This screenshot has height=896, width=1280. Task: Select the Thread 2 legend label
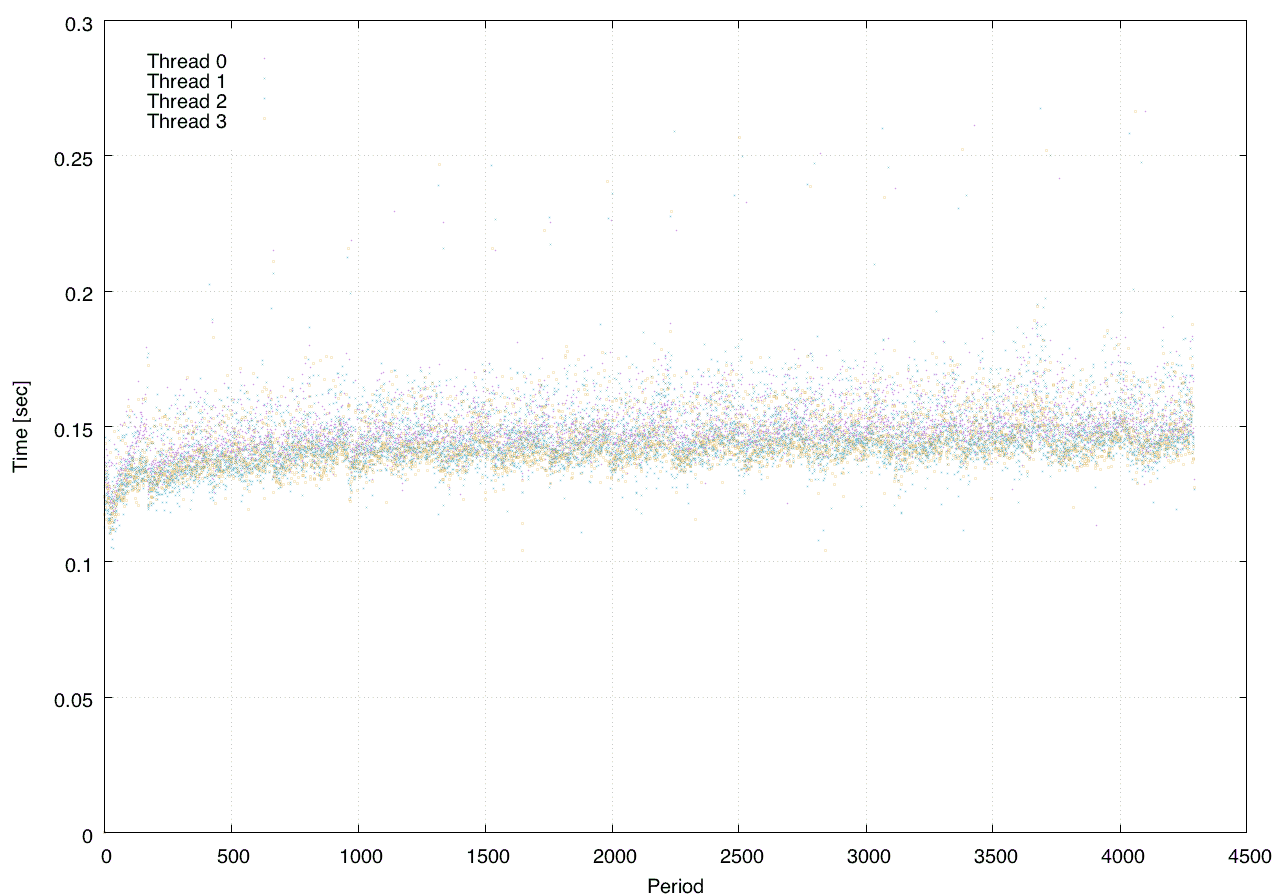187,101
